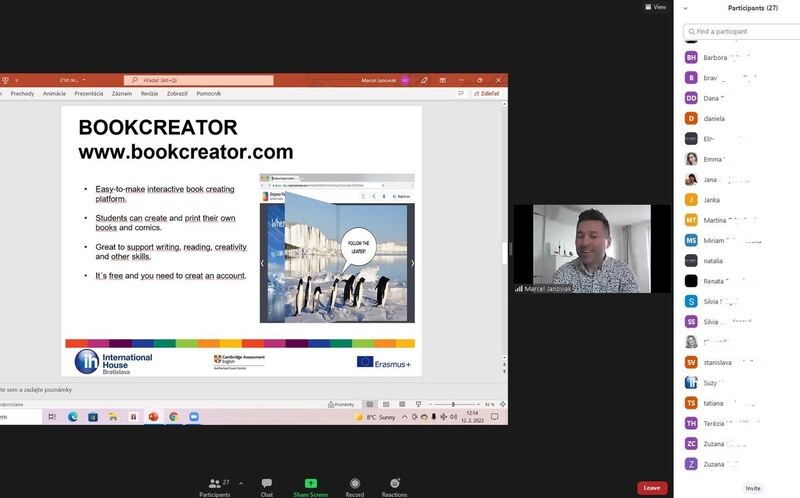The image size is (800, 498).
Task: Click the www.bookcreator.com title text
Action: click(186, 152)
